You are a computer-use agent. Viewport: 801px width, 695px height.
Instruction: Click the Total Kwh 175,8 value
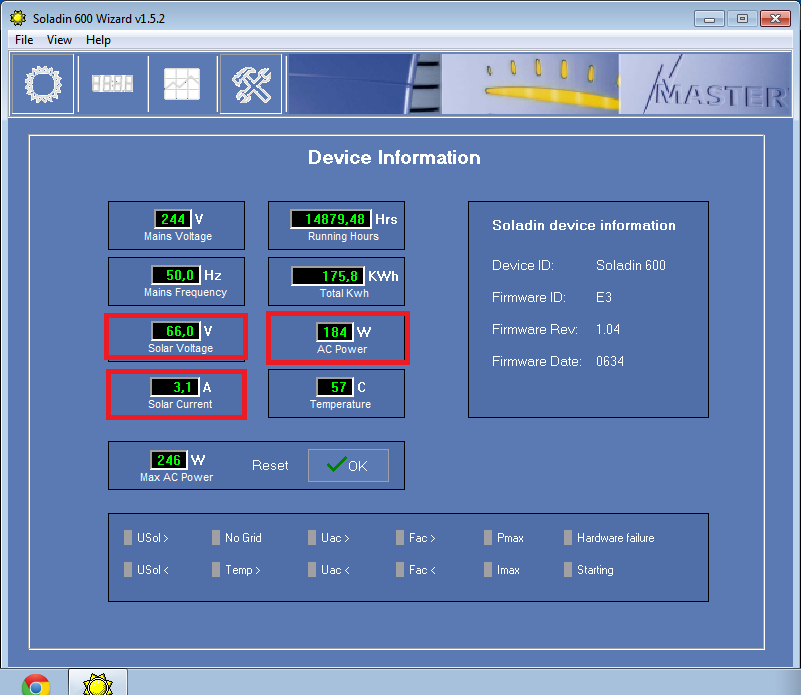328,276
